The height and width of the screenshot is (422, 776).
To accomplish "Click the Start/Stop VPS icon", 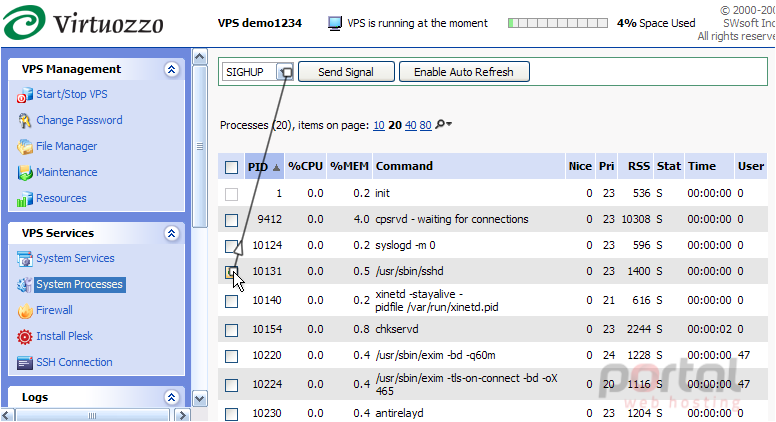I will coord(25,95).
